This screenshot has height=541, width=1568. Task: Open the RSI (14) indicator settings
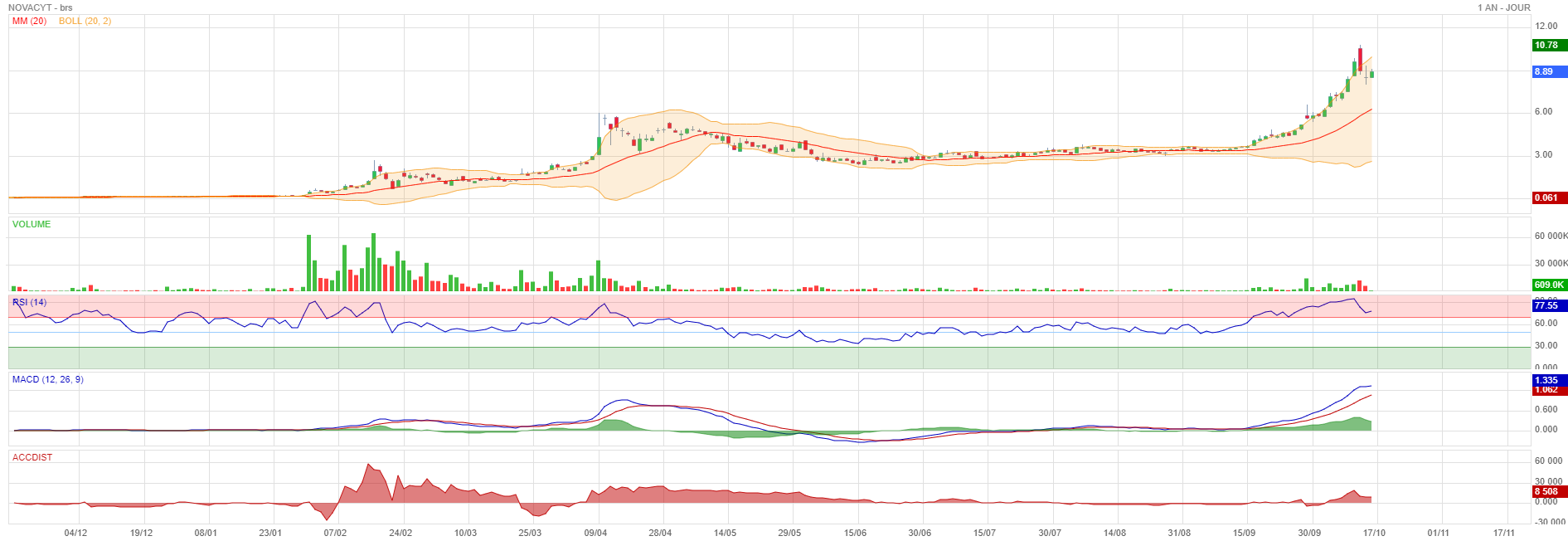(30, 302)
